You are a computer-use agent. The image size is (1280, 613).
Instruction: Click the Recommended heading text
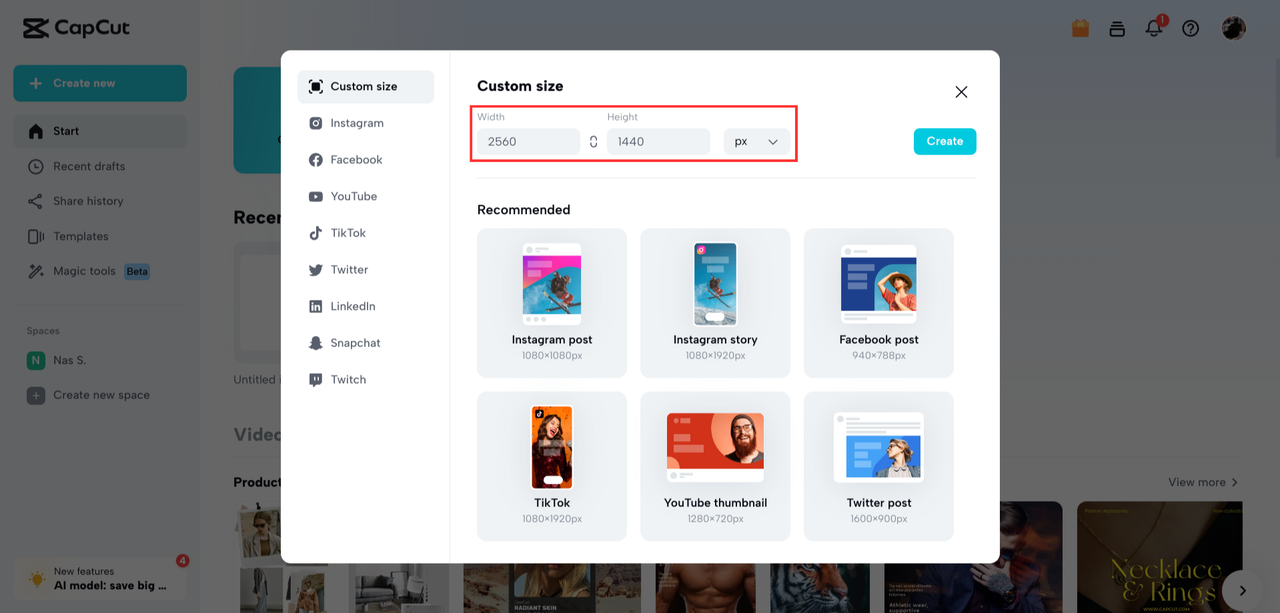click(x=524, y=210)
